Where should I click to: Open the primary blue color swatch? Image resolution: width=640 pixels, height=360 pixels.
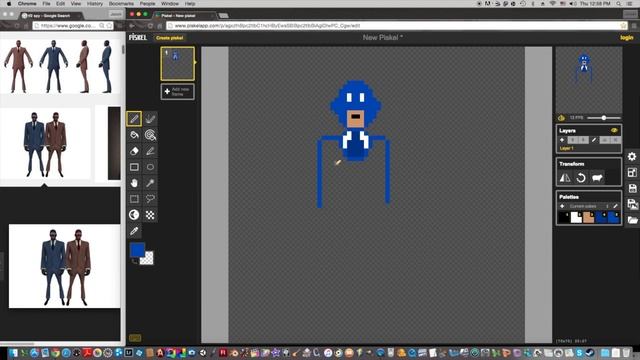tap(137, 249)
